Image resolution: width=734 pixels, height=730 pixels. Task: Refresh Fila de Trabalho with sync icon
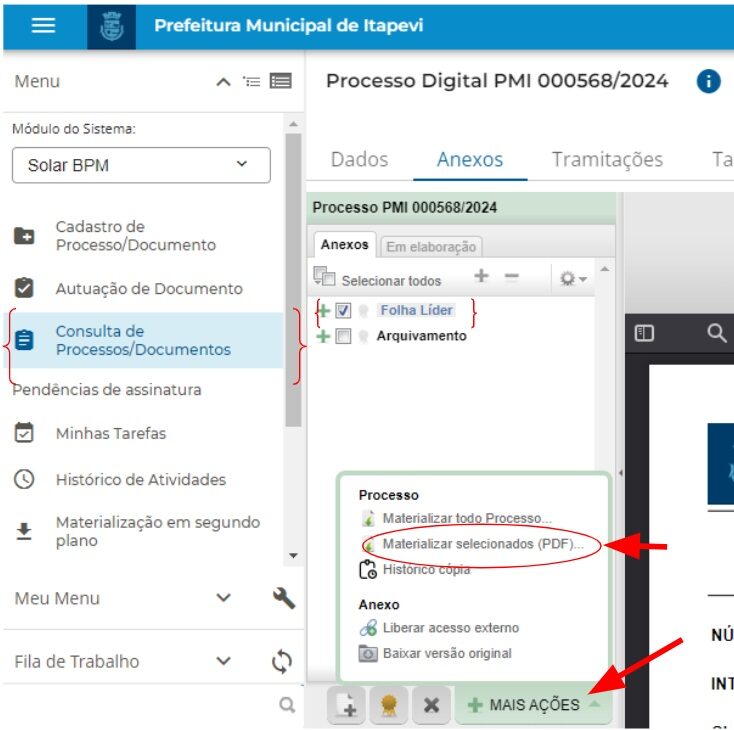point(282,661)
